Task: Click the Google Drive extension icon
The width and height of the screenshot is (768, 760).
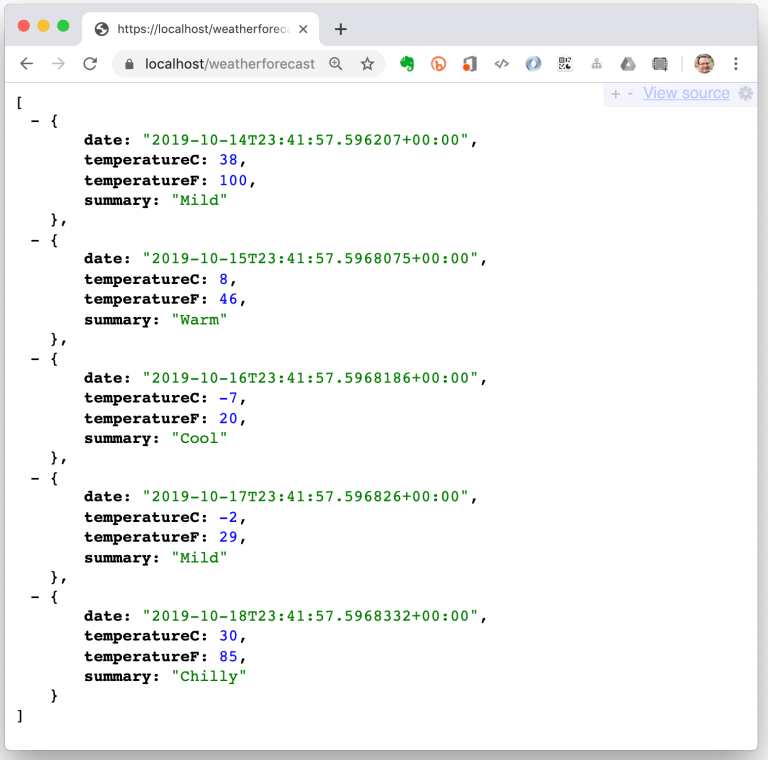Action: tap(628, 64)
